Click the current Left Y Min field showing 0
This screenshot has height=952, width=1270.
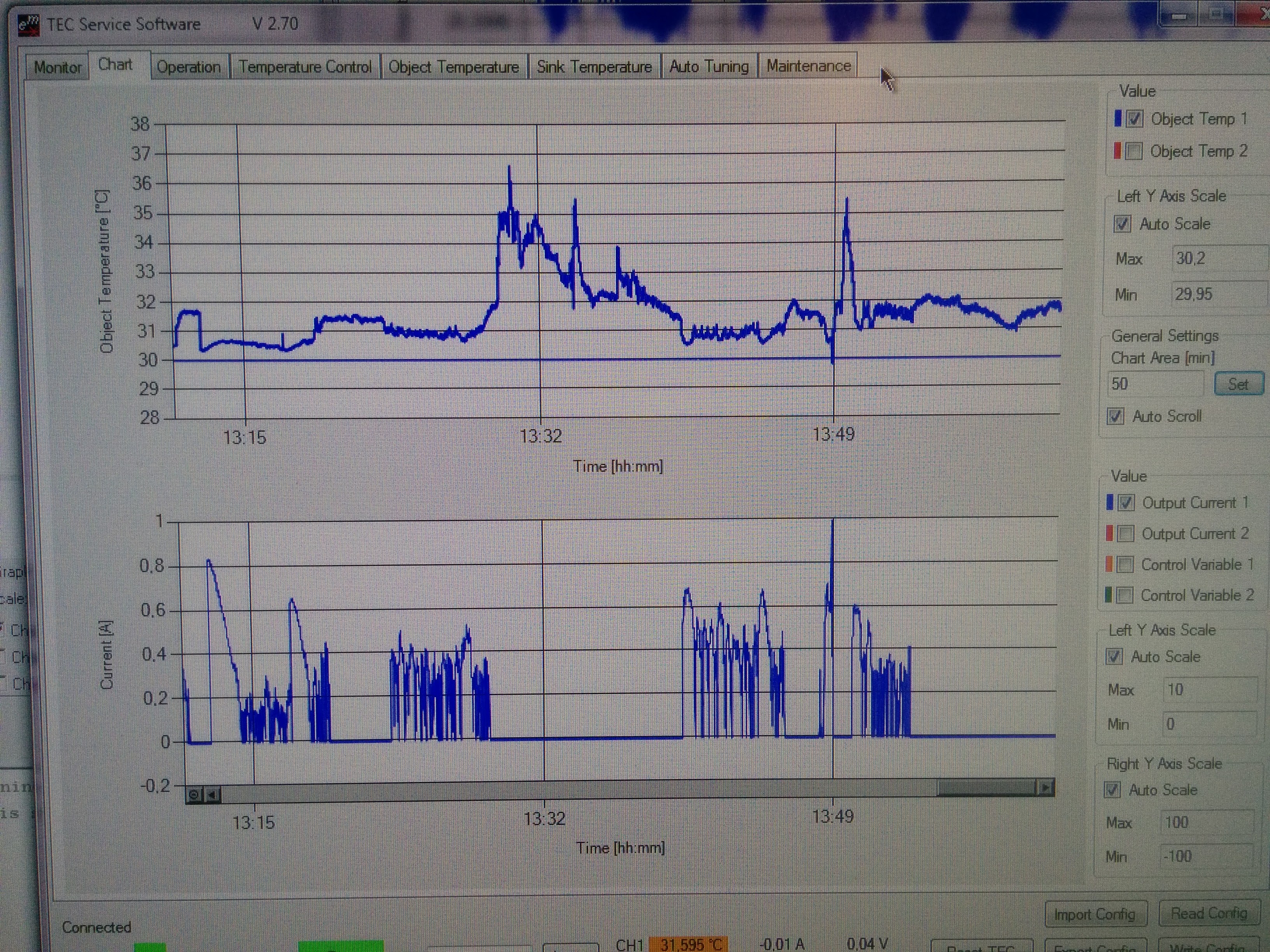pos(1210,724)
